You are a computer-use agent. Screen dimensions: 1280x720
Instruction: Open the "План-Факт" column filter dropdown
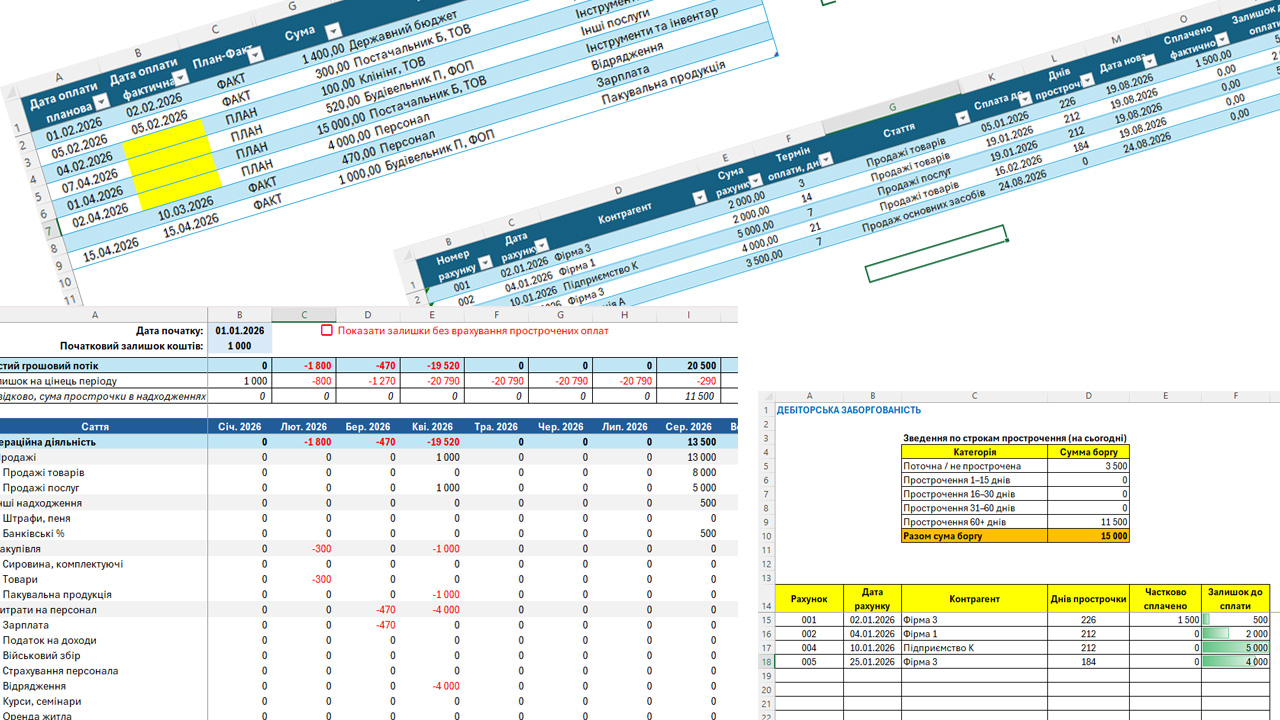pos(256,54)
